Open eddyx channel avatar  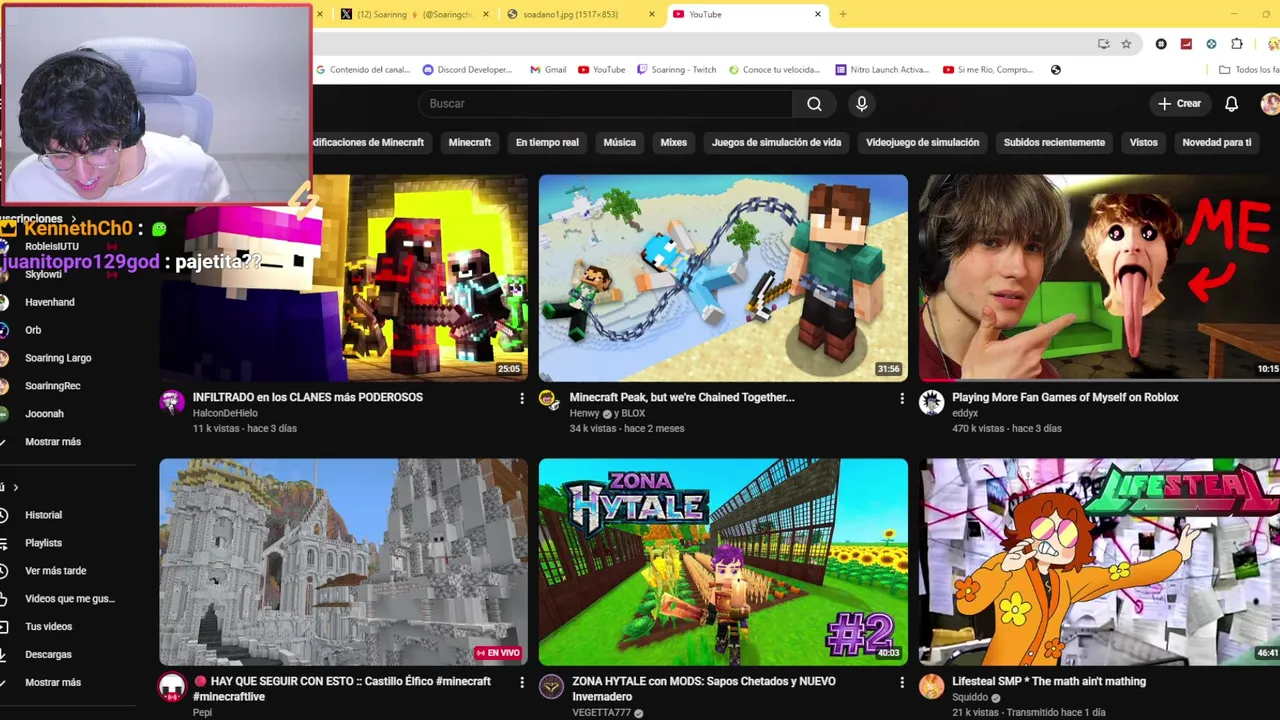point(931,402)
